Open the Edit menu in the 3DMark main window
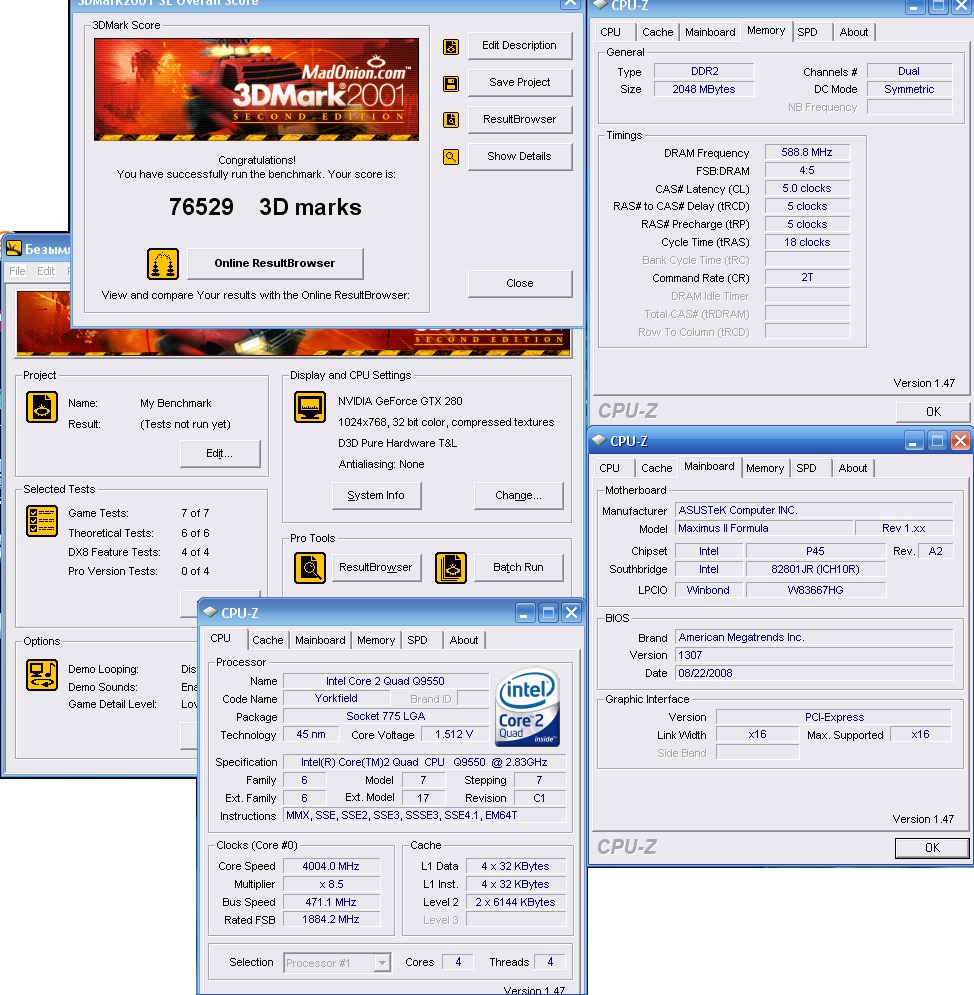Viewport: 974px width, 995px height. (46, 271)
